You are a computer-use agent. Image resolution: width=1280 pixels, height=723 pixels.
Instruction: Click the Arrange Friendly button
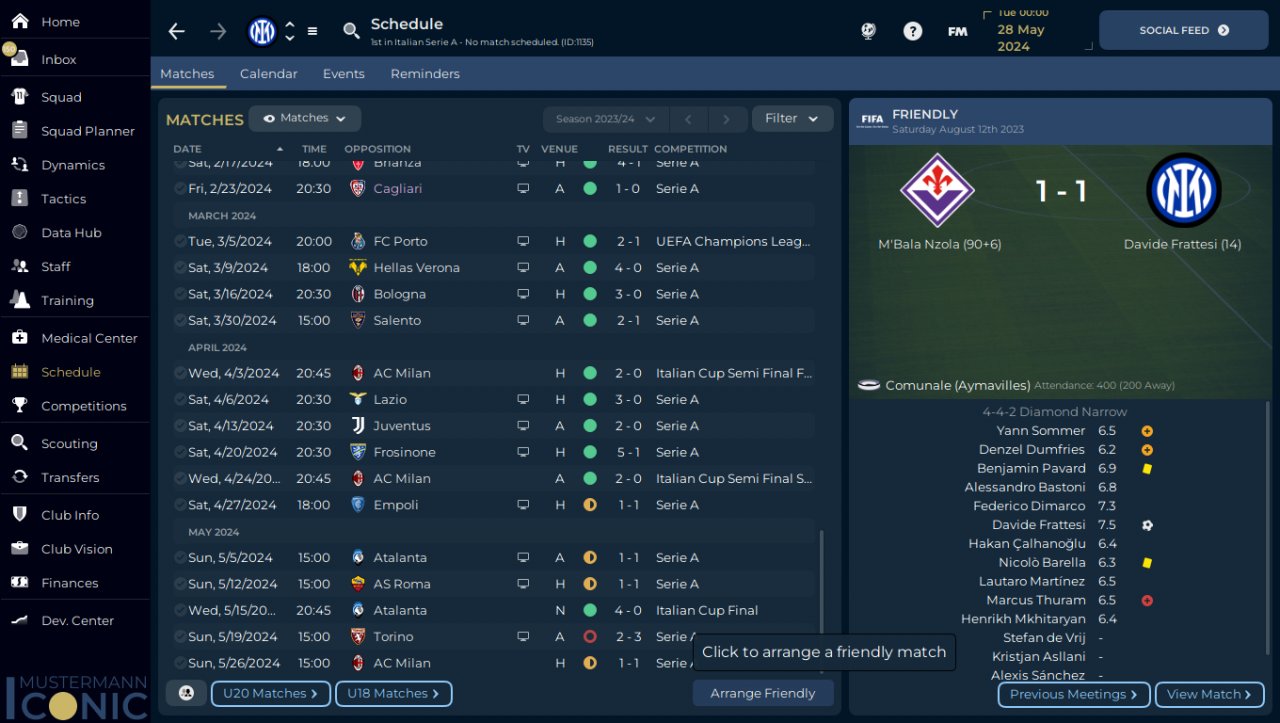(763, 693)
